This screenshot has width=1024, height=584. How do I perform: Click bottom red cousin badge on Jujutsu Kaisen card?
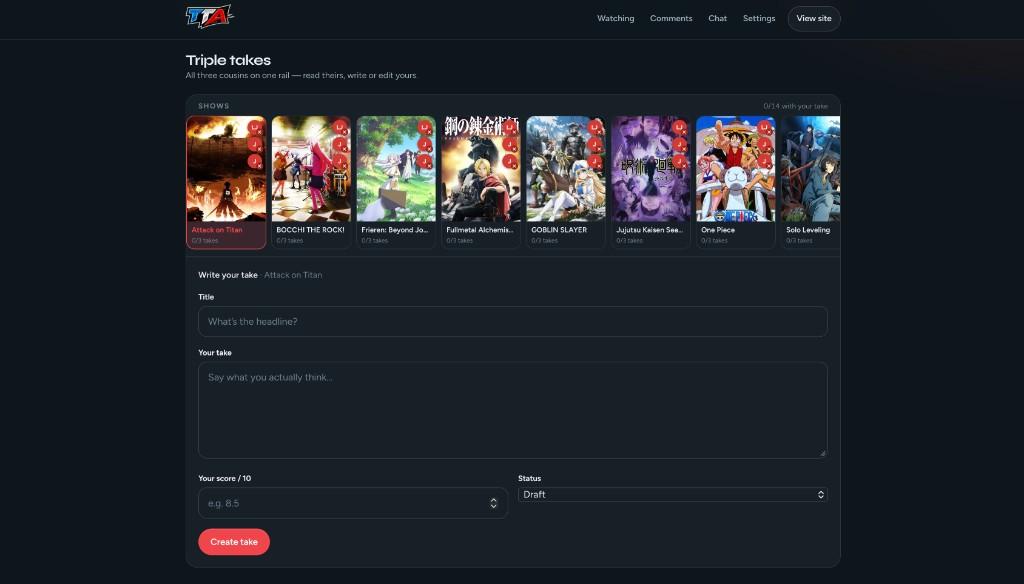[x=679, y=161]
